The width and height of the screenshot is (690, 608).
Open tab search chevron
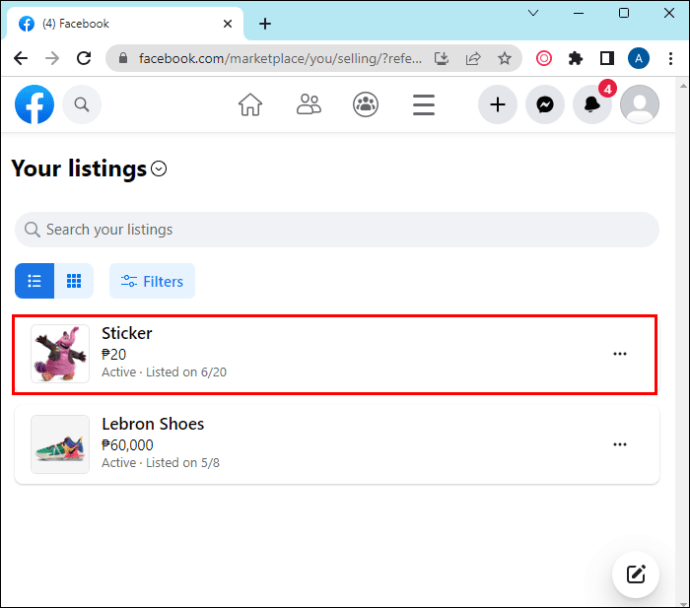click(x=533, y=13)
